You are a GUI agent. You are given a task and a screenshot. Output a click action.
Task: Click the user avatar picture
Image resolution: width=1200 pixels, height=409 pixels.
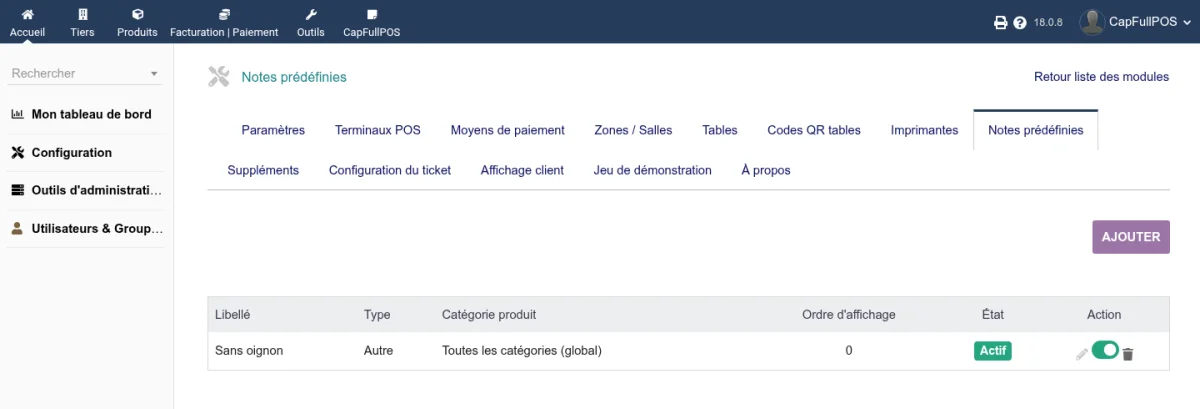[1092, 21]
